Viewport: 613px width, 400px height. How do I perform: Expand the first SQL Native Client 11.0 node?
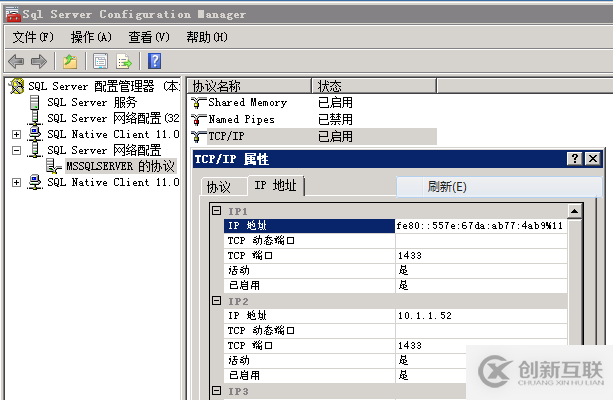[16, 135]
